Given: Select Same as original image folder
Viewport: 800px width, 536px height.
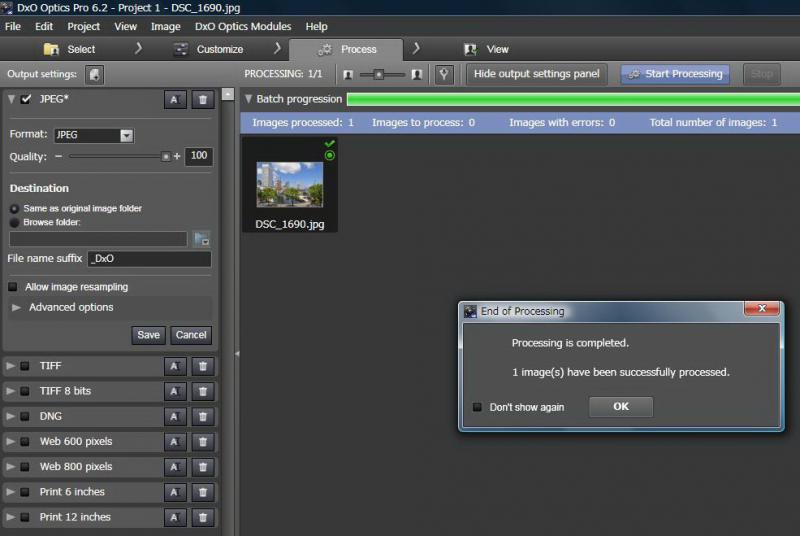Looking at the screenshot, I should click(x=14, y=209).
